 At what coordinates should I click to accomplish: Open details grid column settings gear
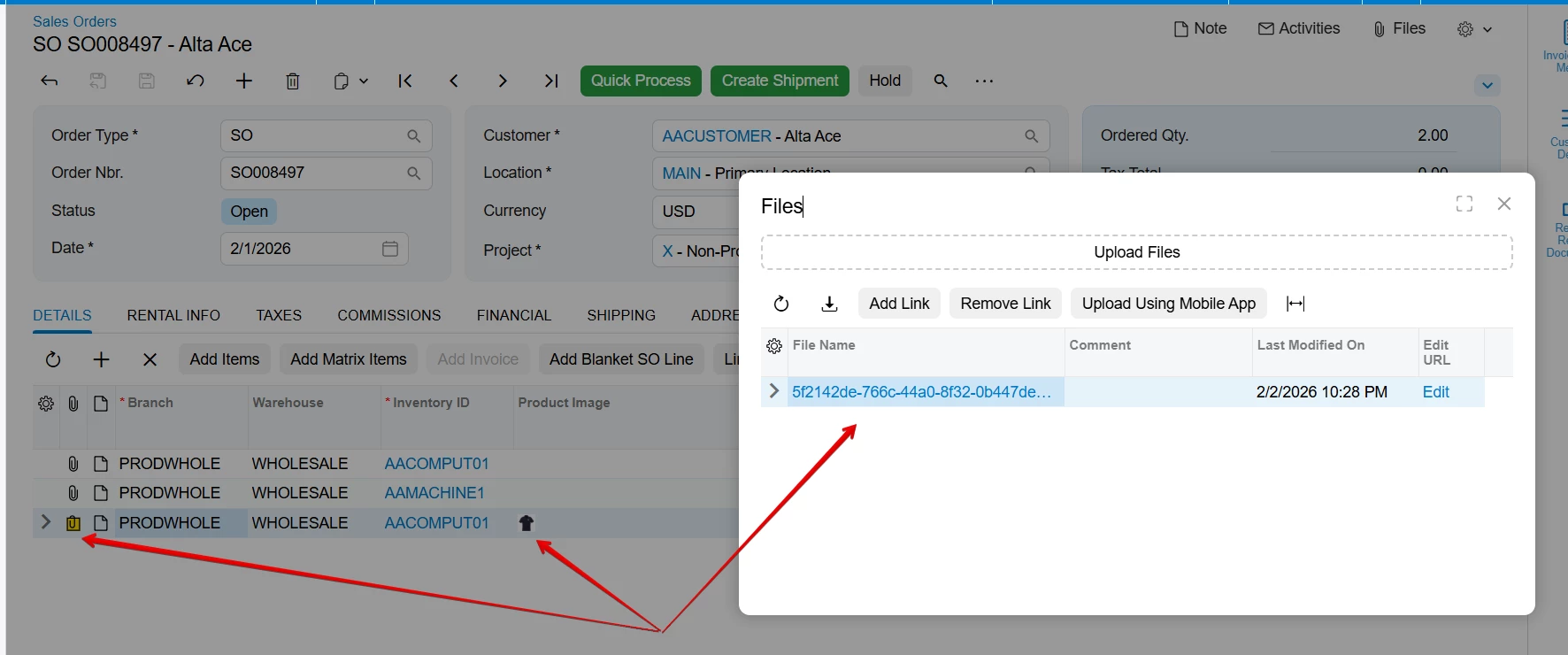click(46, 404)
